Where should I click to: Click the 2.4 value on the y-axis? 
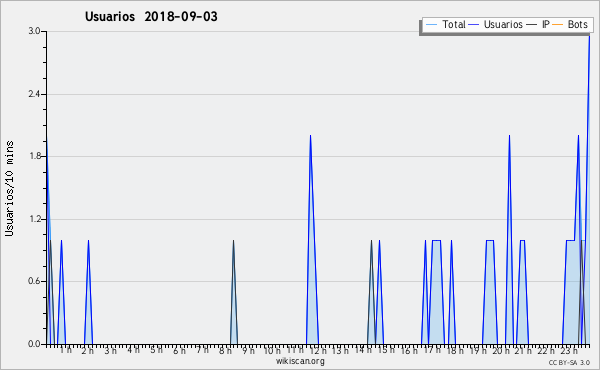(x=34, y=94)
